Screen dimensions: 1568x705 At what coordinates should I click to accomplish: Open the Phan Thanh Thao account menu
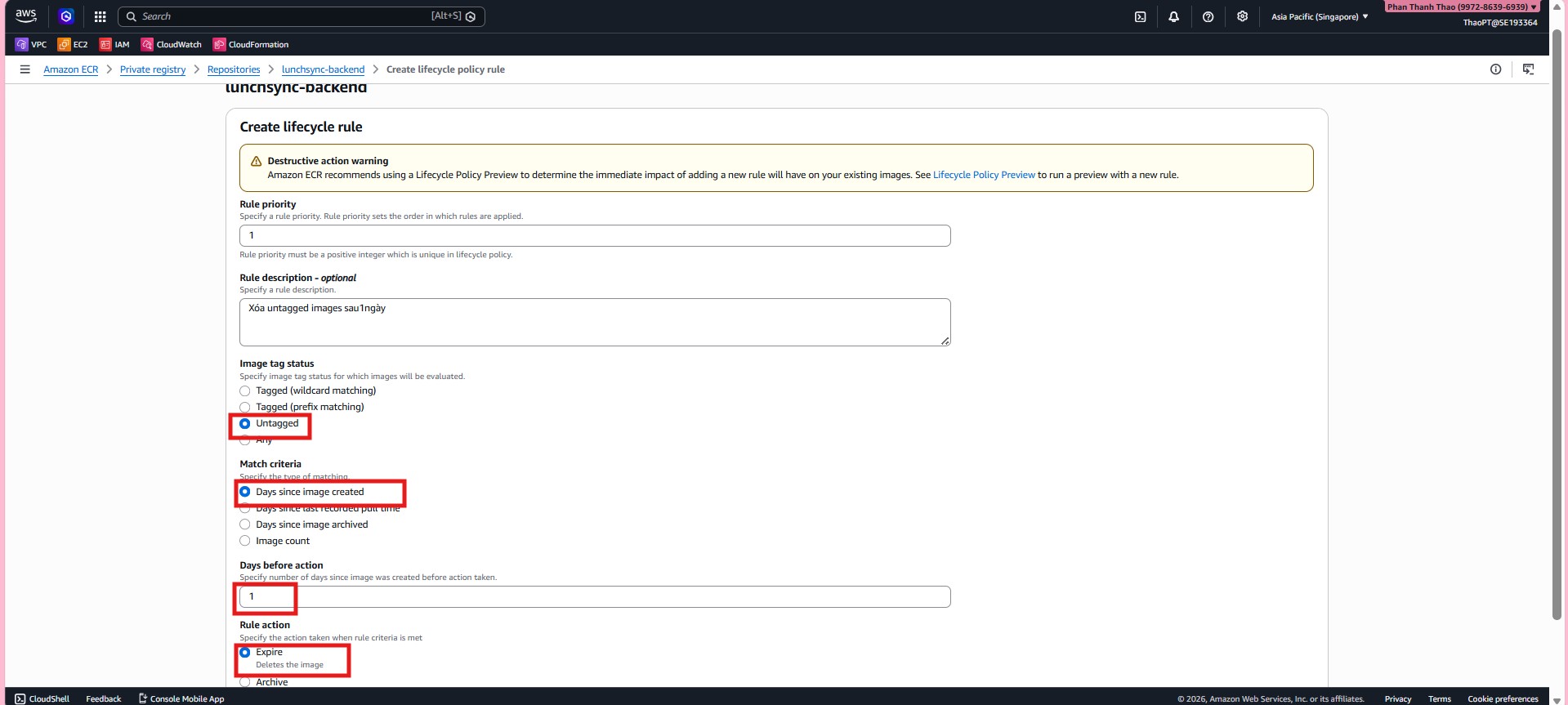click(x=1461, y=7)
